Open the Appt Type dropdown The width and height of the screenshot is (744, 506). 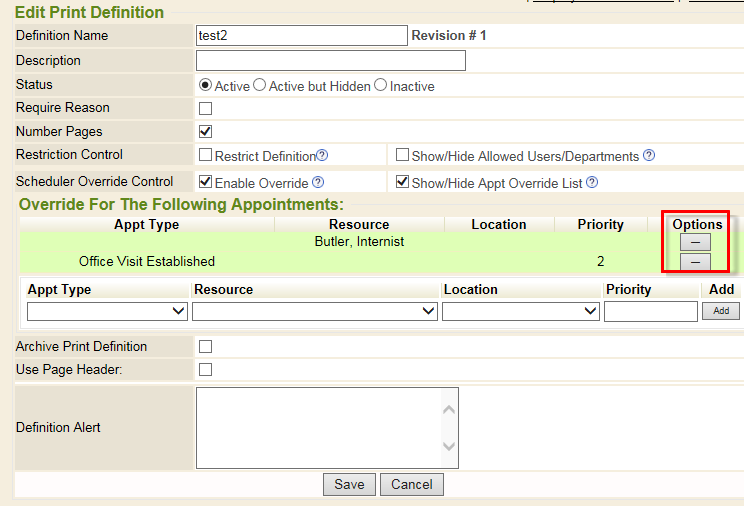tap(107, 311)
